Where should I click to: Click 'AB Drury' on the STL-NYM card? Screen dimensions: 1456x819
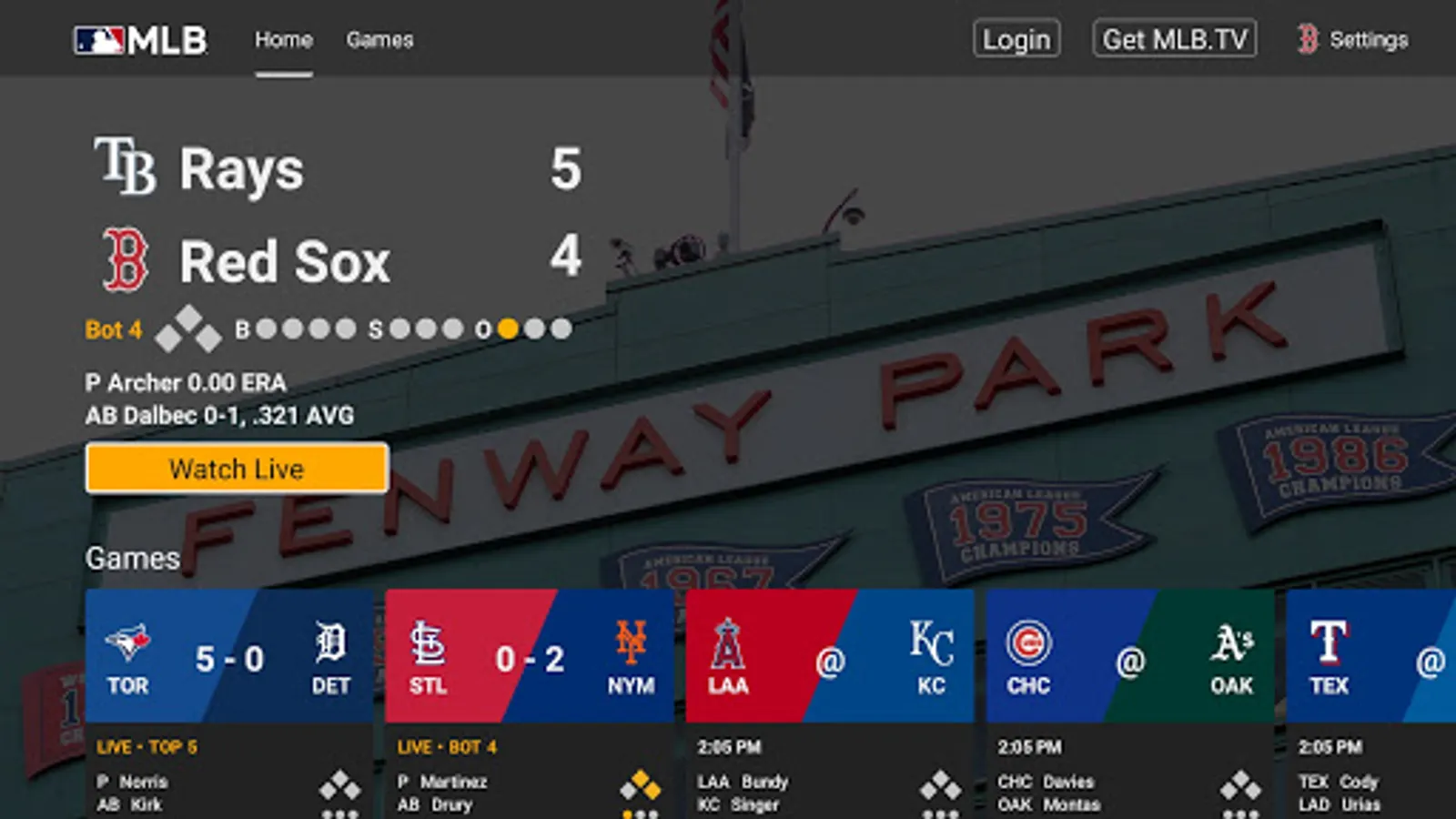pos(435,804)
